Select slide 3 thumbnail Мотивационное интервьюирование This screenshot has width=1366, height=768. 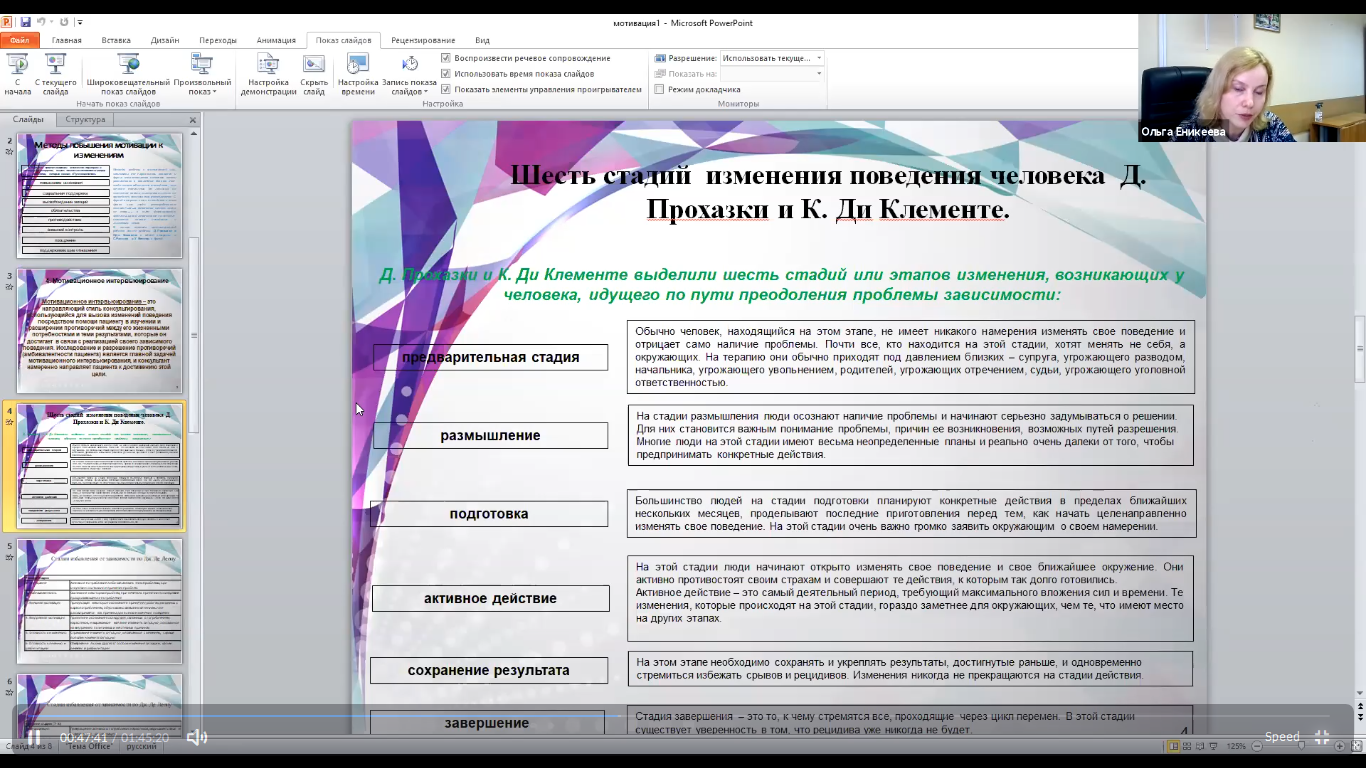pyautogui.click(x=100, y=330)
